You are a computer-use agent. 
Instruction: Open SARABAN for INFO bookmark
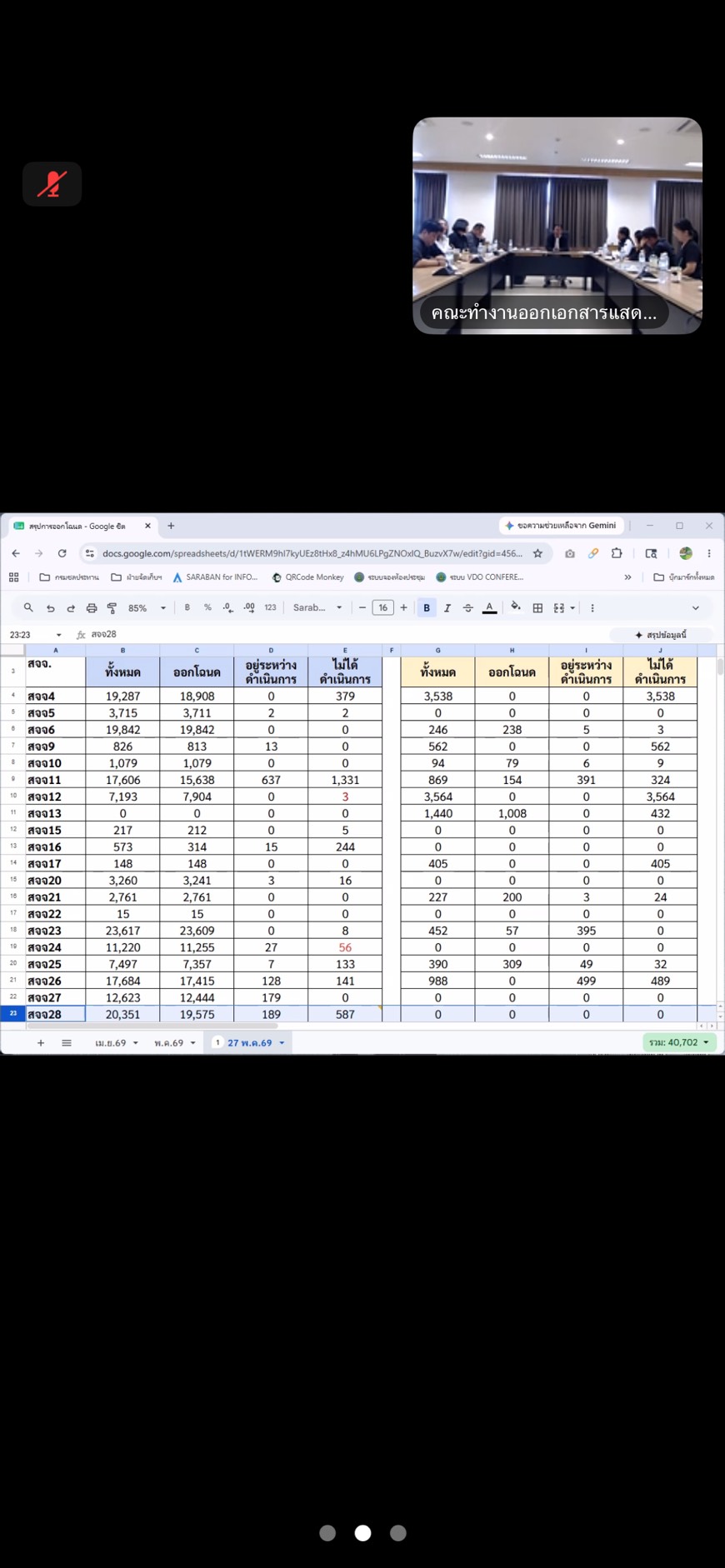215,577
